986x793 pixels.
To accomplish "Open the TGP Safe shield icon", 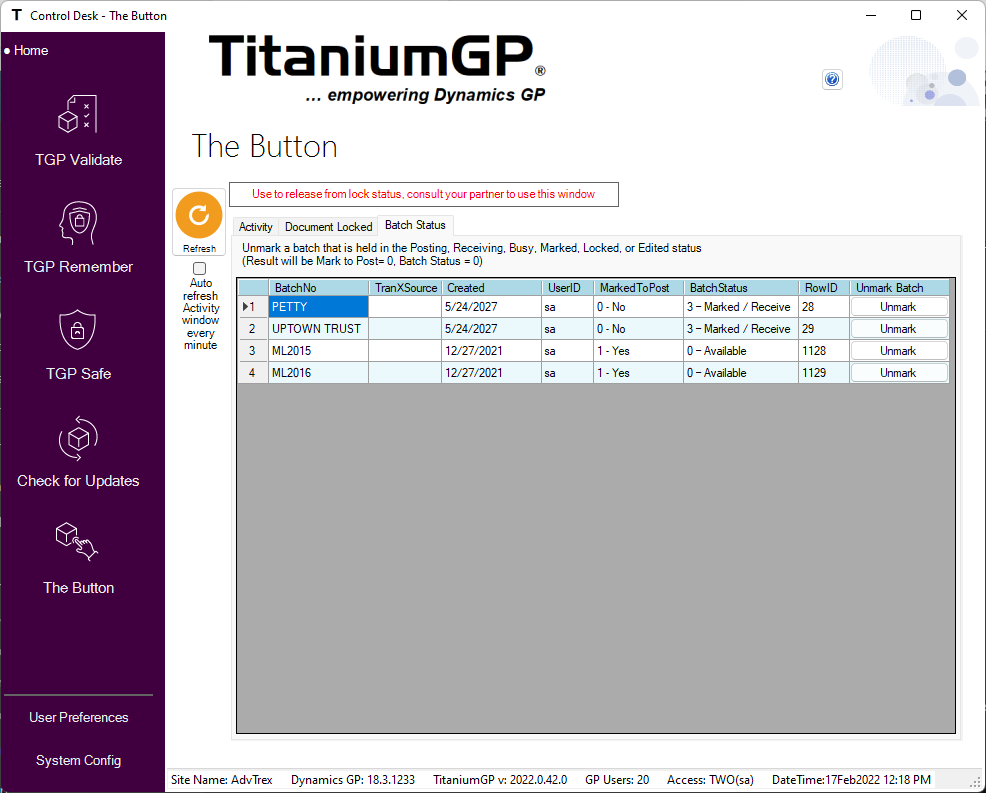I will tap(77, 330).
